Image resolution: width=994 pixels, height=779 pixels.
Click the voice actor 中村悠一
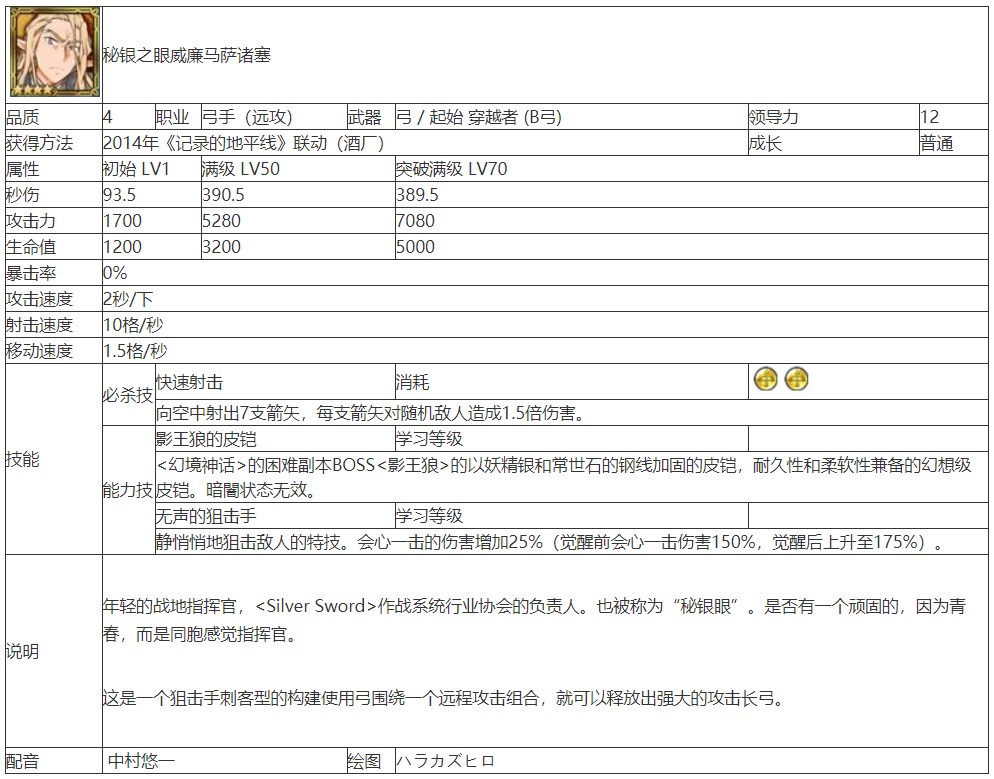point(141,761)
